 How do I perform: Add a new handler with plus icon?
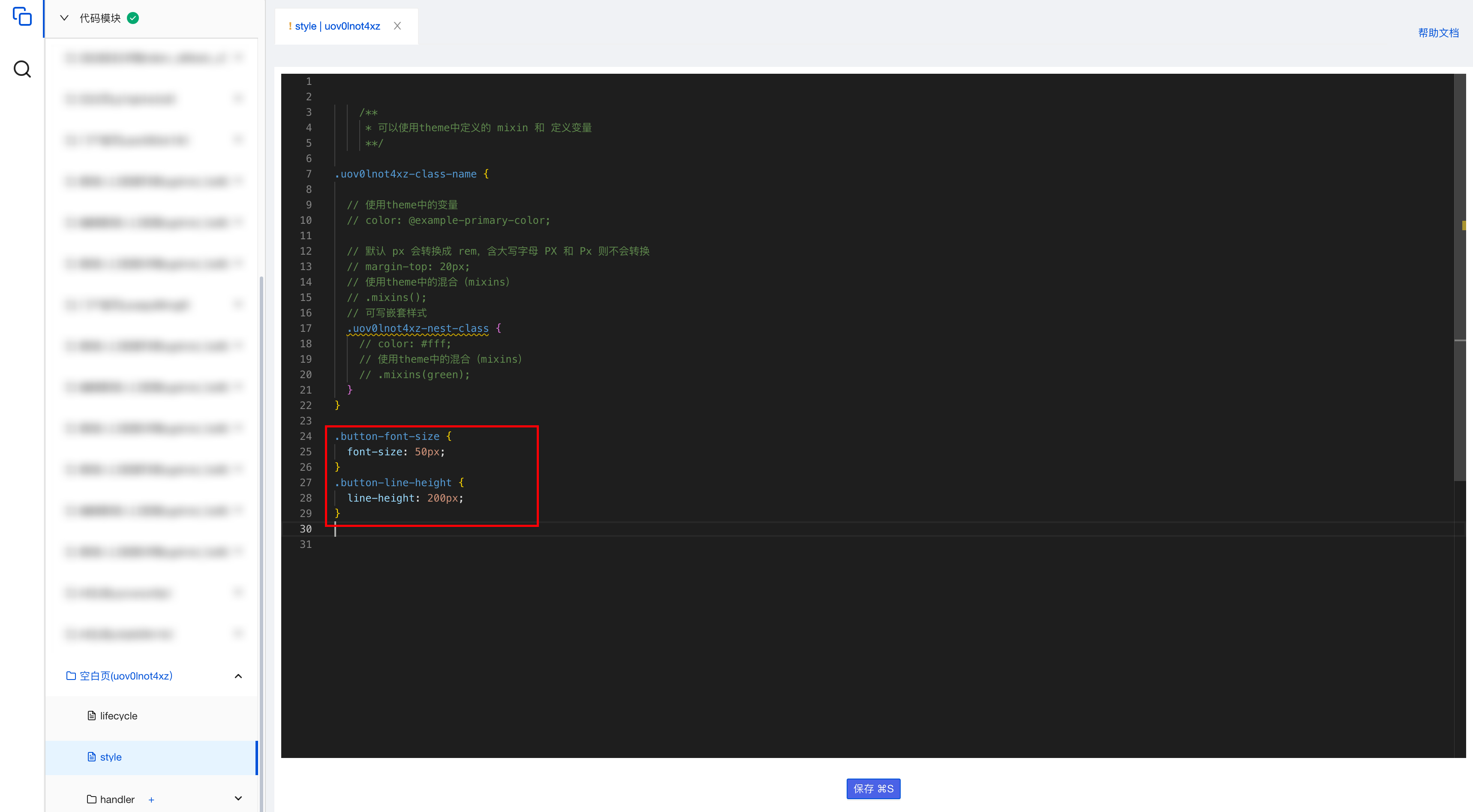[151, 800]
